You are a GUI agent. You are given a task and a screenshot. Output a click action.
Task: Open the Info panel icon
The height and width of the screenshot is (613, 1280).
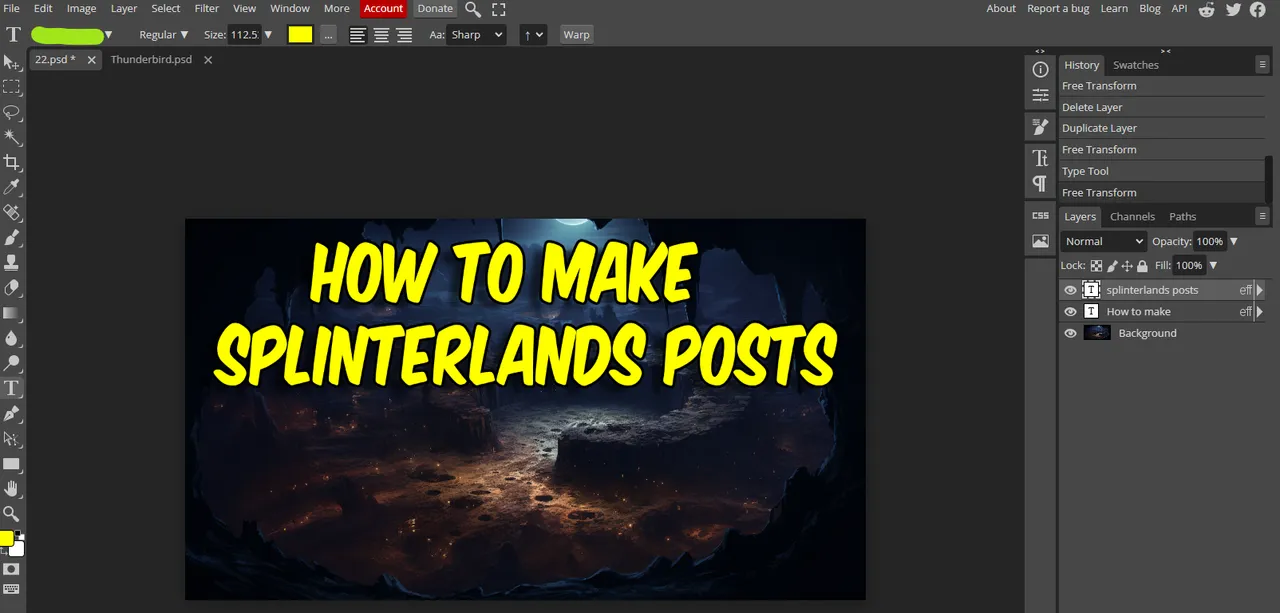[x=1040, y=69]
